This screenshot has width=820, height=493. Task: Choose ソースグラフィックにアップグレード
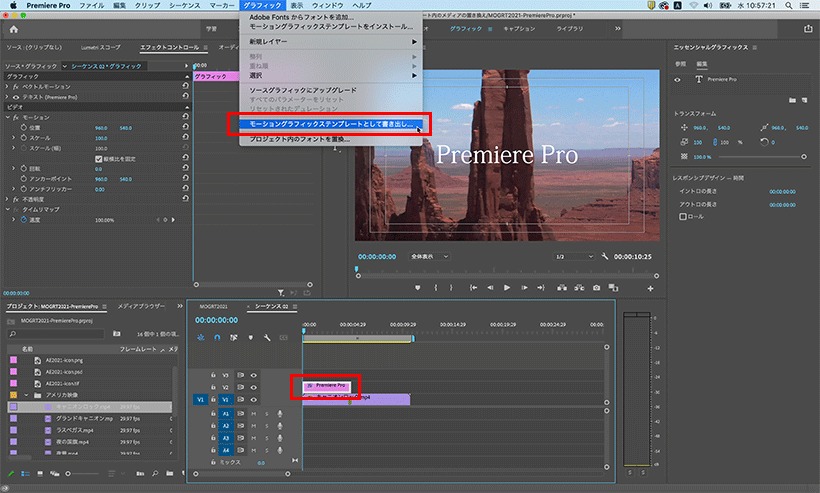[x=303, y=90]
